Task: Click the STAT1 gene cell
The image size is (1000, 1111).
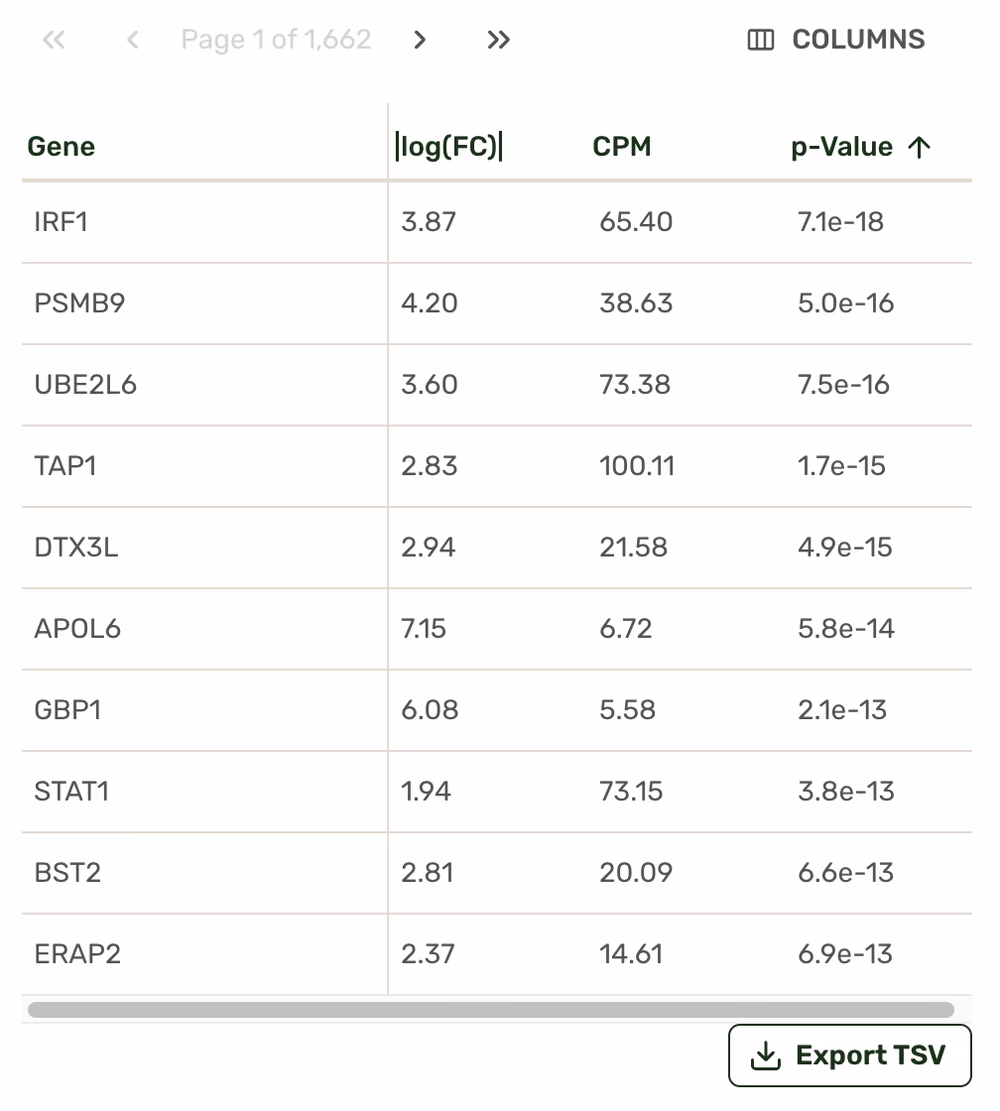Action: 72,792
